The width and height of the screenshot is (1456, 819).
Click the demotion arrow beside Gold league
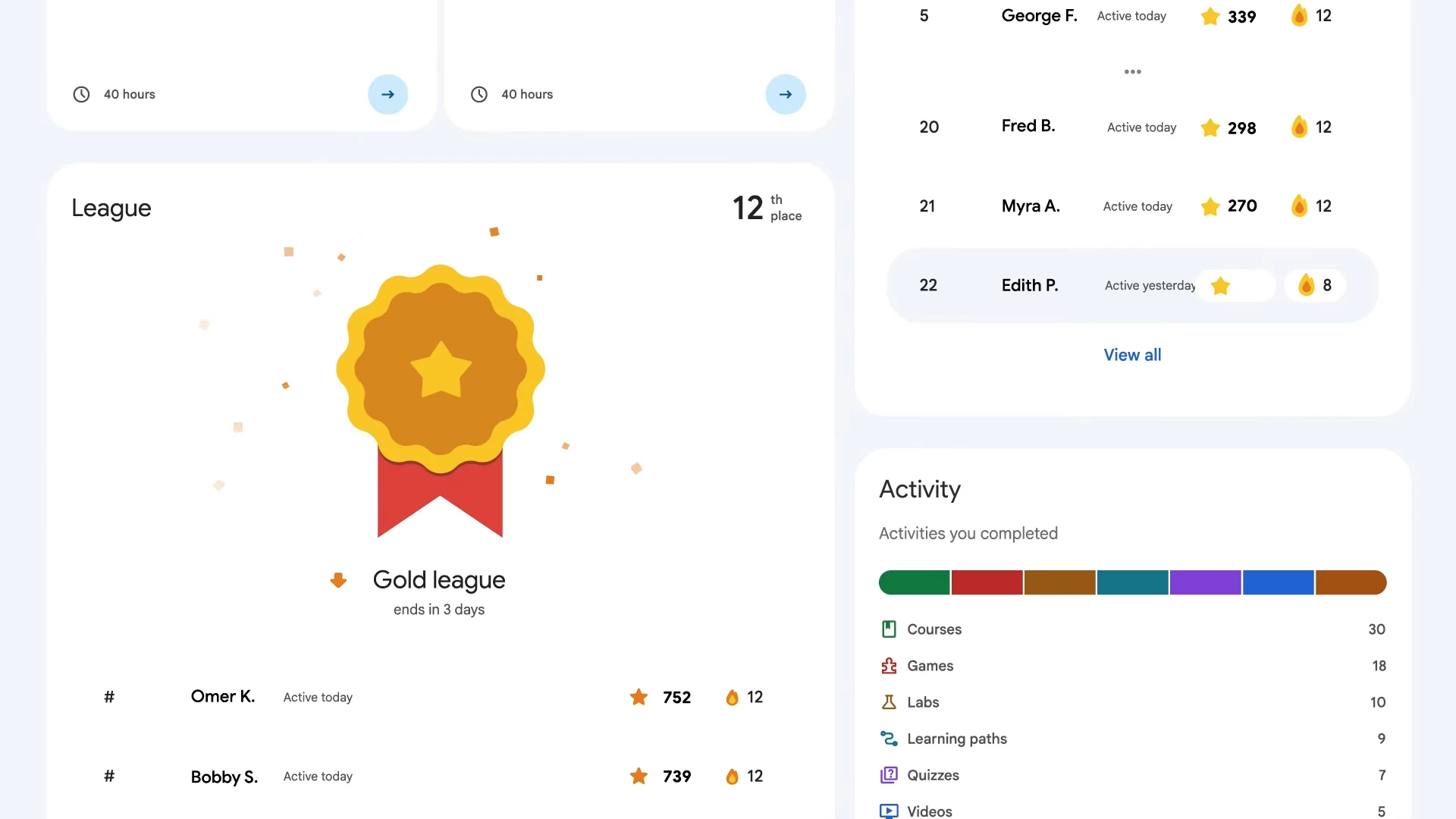pos(338,579)
